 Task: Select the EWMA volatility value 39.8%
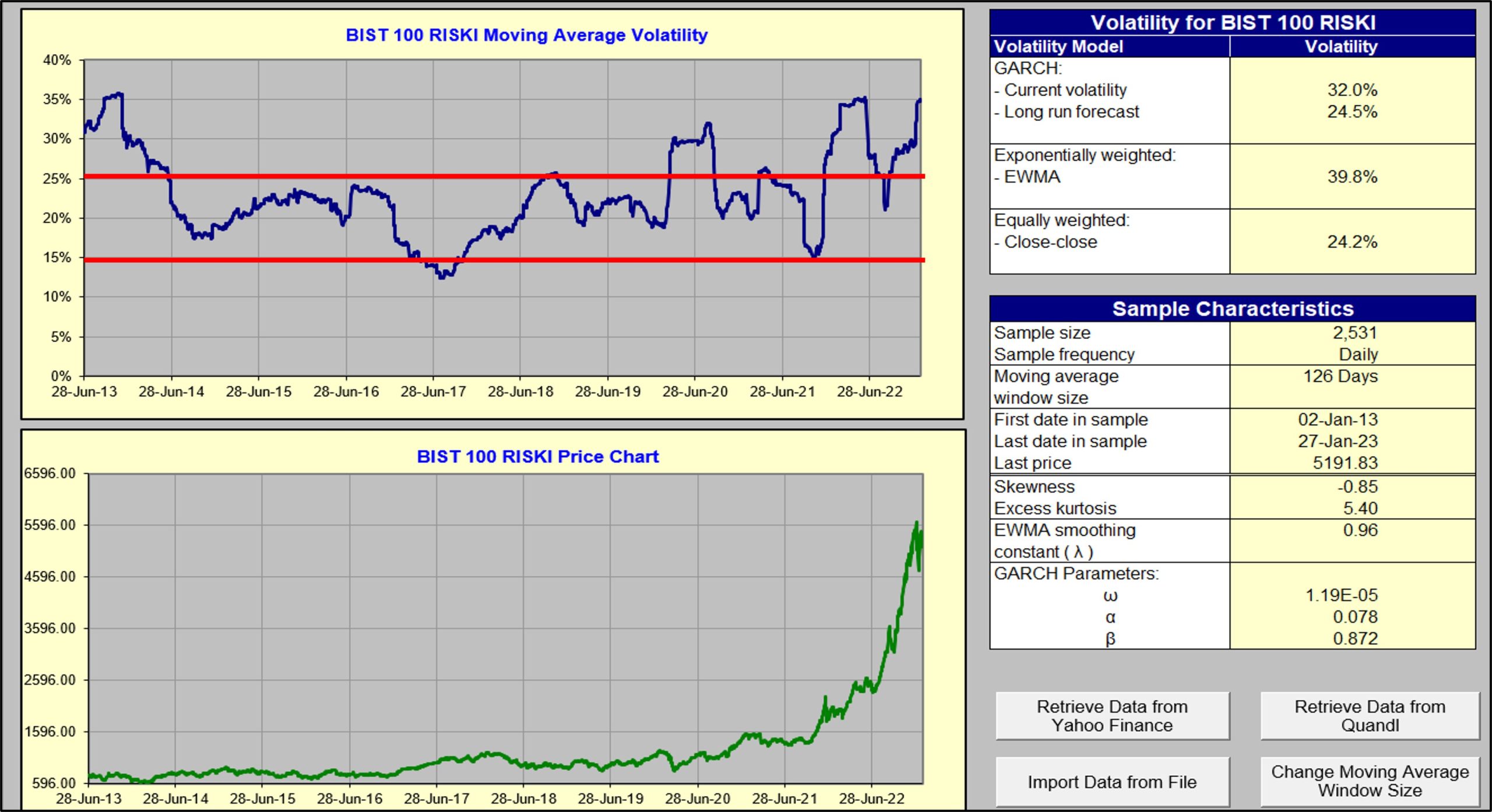pyautogui.click(x=1352, y=176)
